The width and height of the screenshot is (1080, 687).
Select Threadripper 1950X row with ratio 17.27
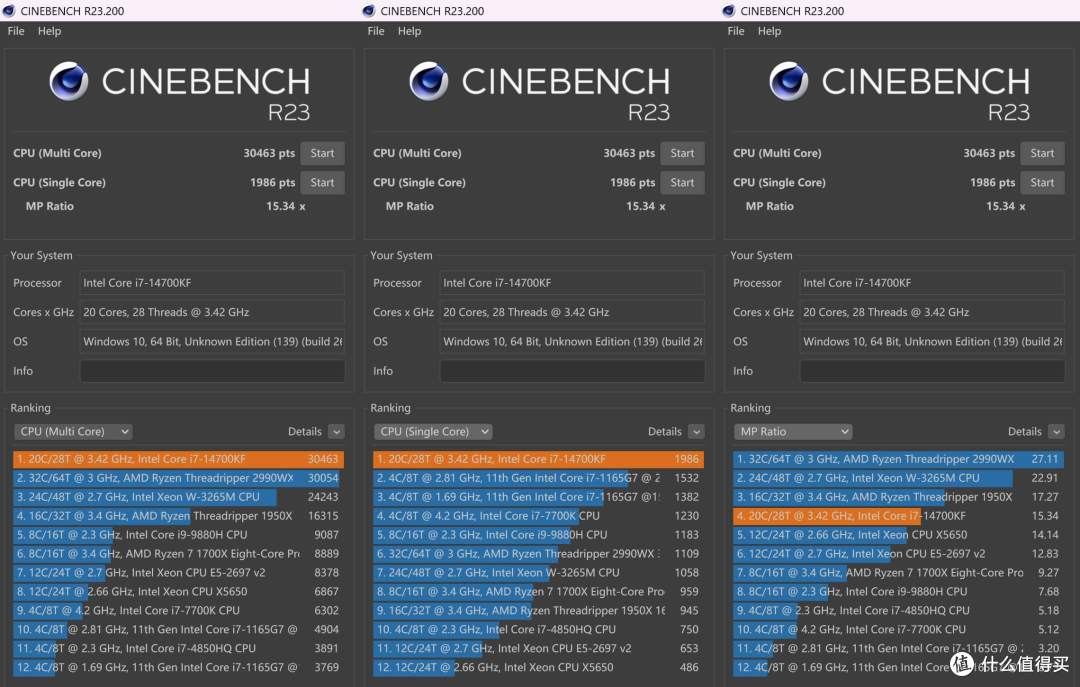coord(899,497)
